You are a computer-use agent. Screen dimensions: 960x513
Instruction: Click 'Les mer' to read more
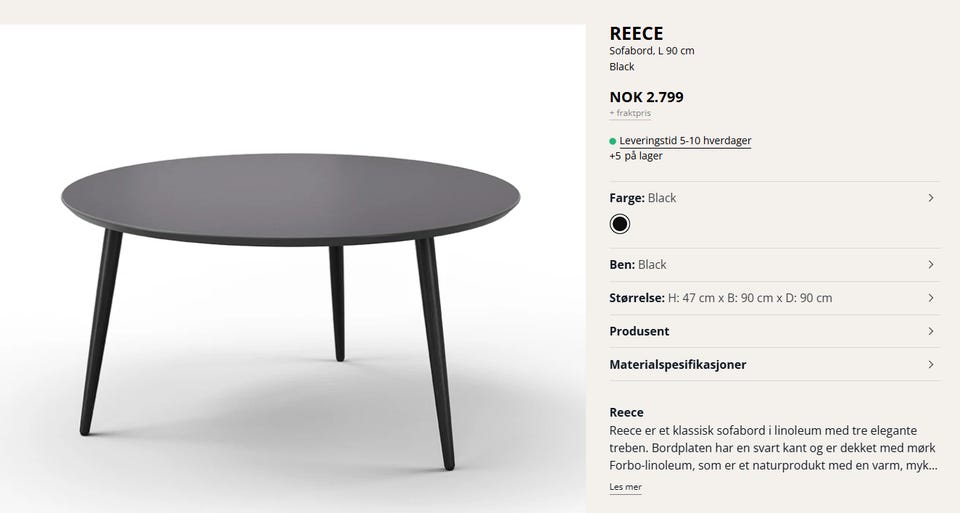click(x=626, y=488)
